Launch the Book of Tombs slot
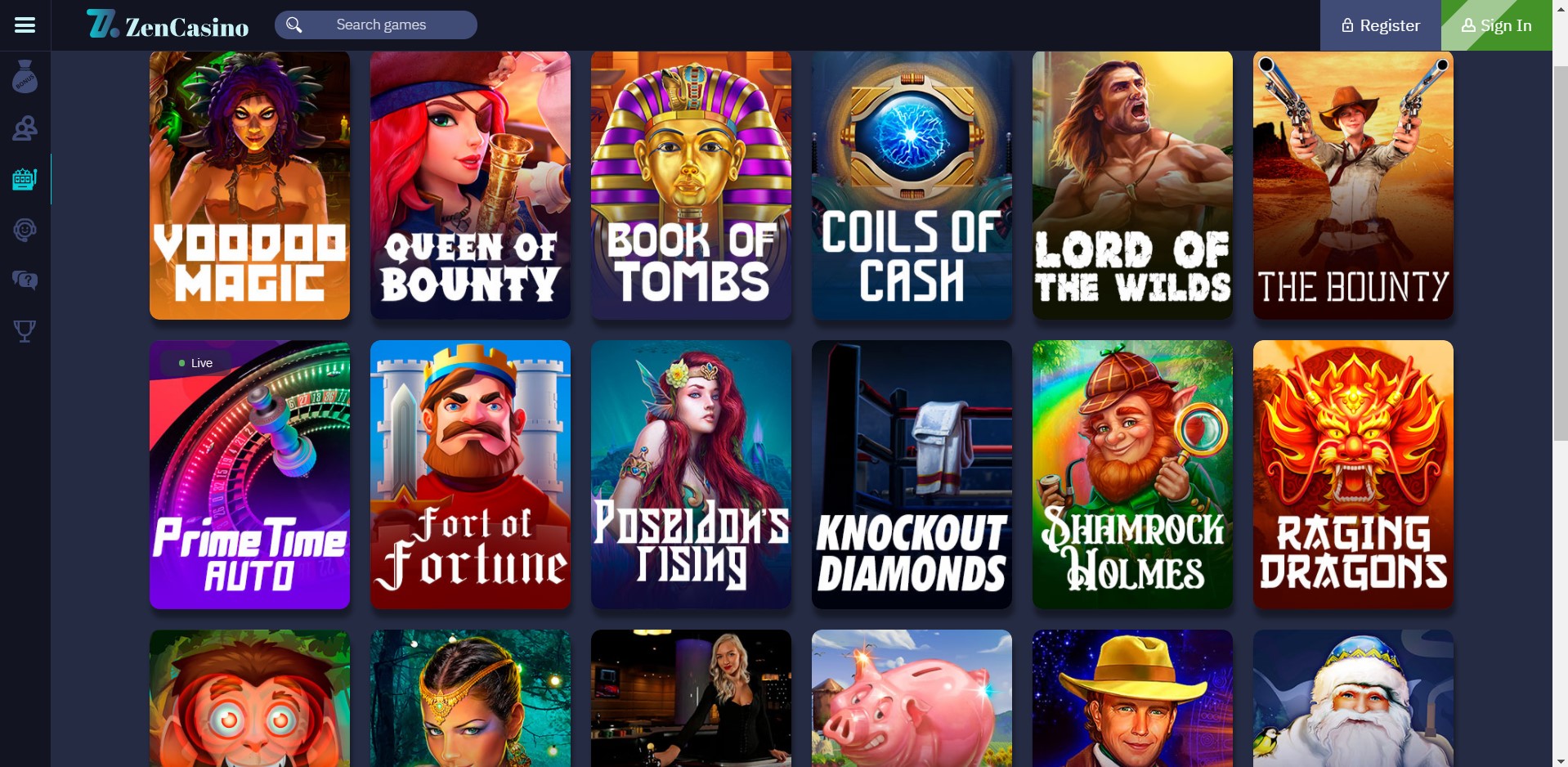Image resolution: width=1568 pixels, height=767 pixels. click(x=691, y=185)
